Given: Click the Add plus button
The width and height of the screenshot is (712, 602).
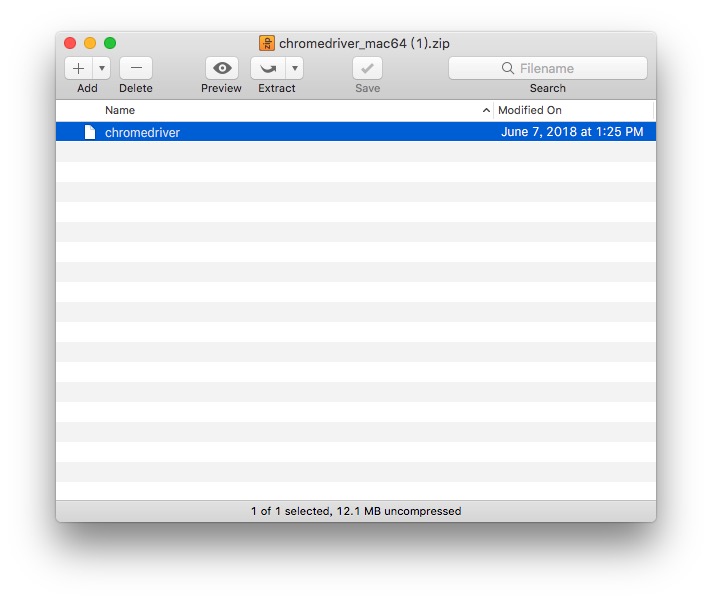Looking at the screenshot, I should coord(79,68).
